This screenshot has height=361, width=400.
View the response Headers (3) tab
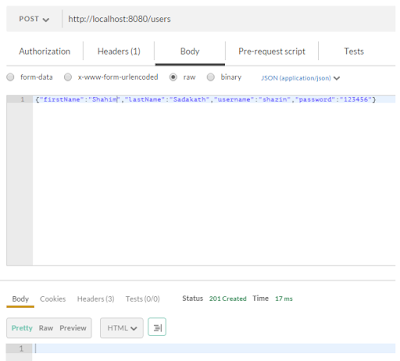click(x=96, y=299)
